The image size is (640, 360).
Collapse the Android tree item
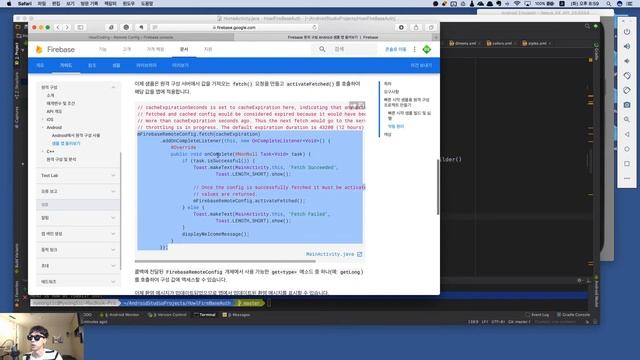coord(43,128)
